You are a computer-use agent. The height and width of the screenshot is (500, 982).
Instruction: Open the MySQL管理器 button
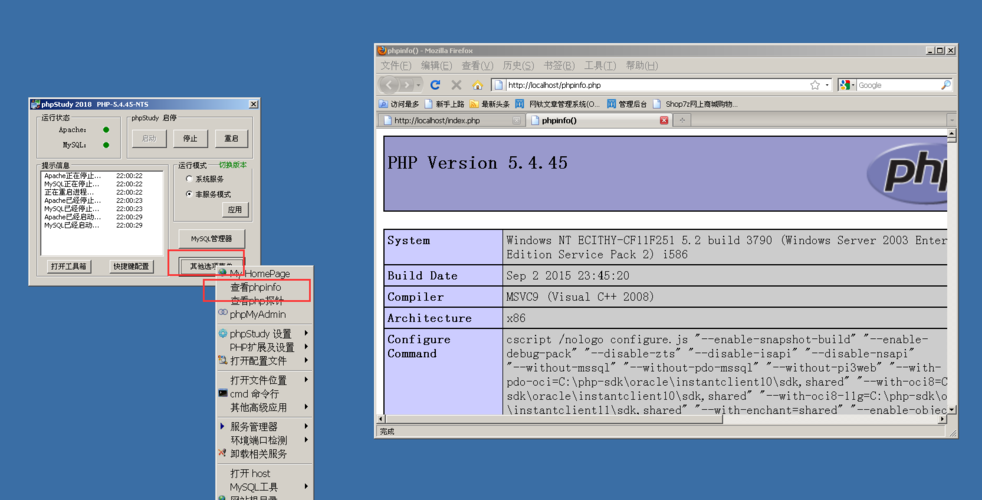pyautogui.click(x=212, y=238)
